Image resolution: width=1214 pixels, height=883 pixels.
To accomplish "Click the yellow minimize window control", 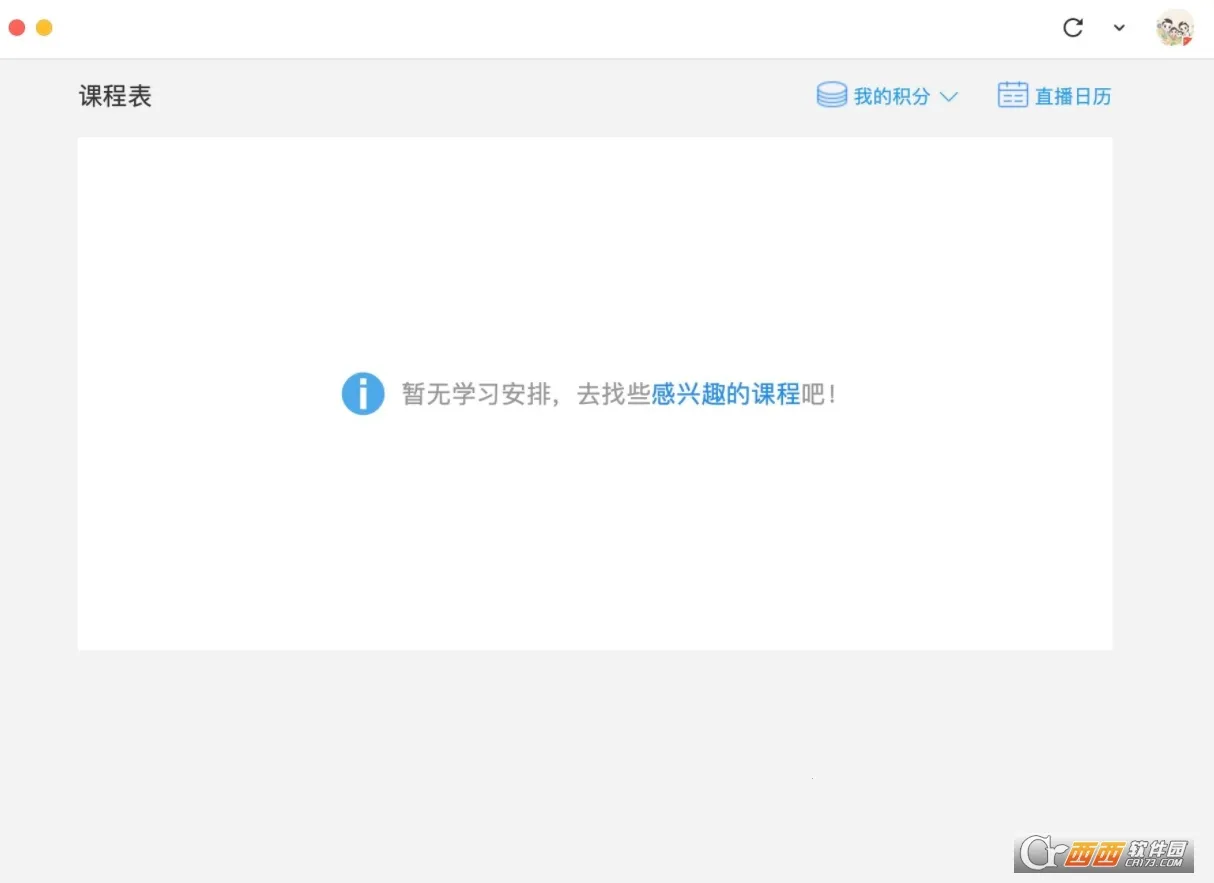I will [x=42, y=27].
